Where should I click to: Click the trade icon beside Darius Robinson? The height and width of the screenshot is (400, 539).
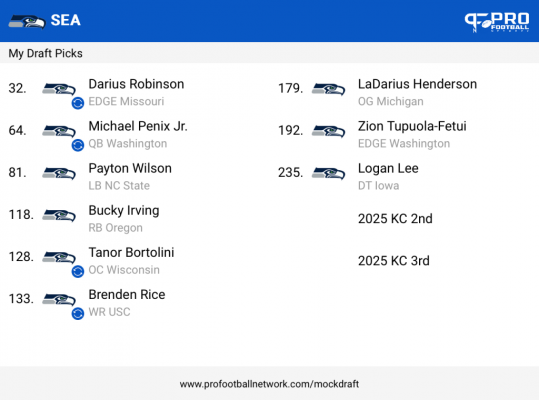(x=78, y=103)
